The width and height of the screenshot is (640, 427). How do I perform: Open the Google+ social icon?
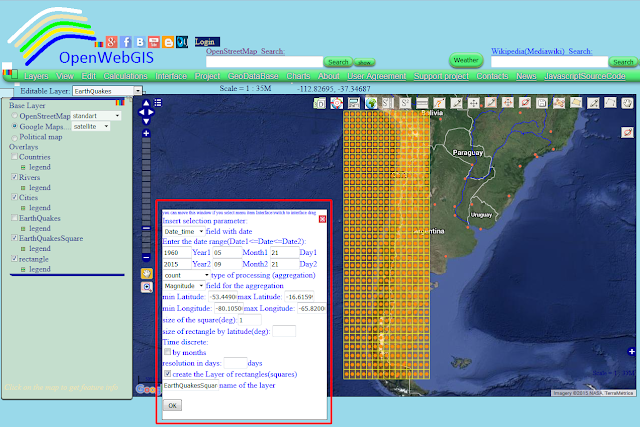click(111, 42)
